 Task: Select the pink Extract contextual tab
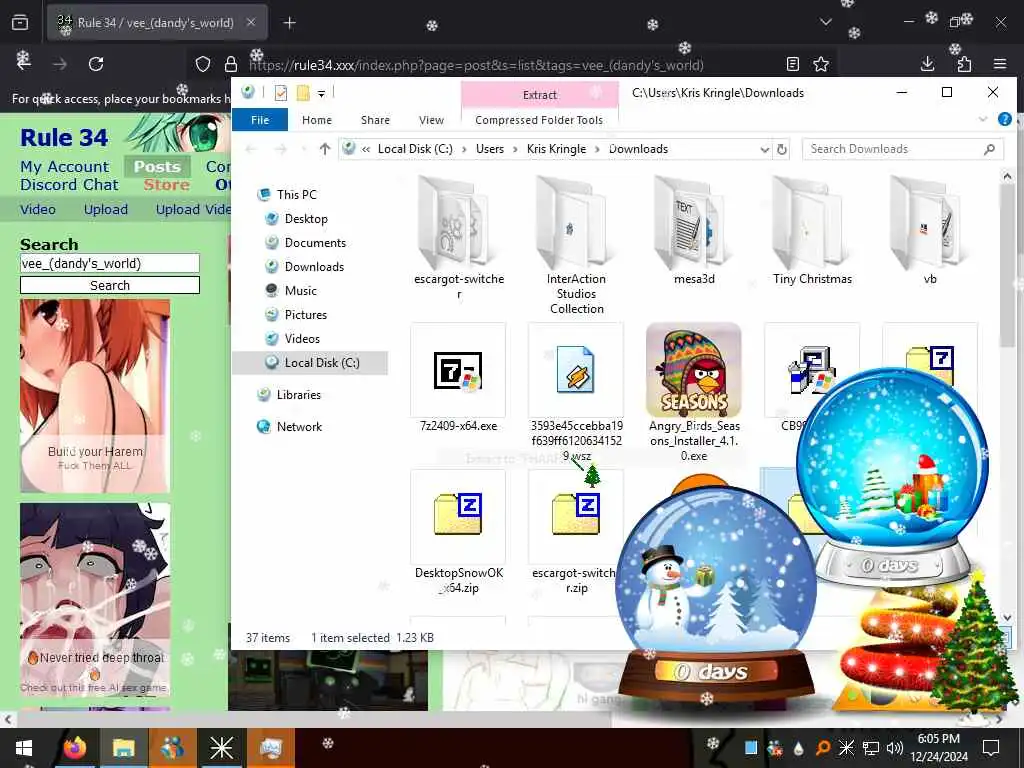539,95
